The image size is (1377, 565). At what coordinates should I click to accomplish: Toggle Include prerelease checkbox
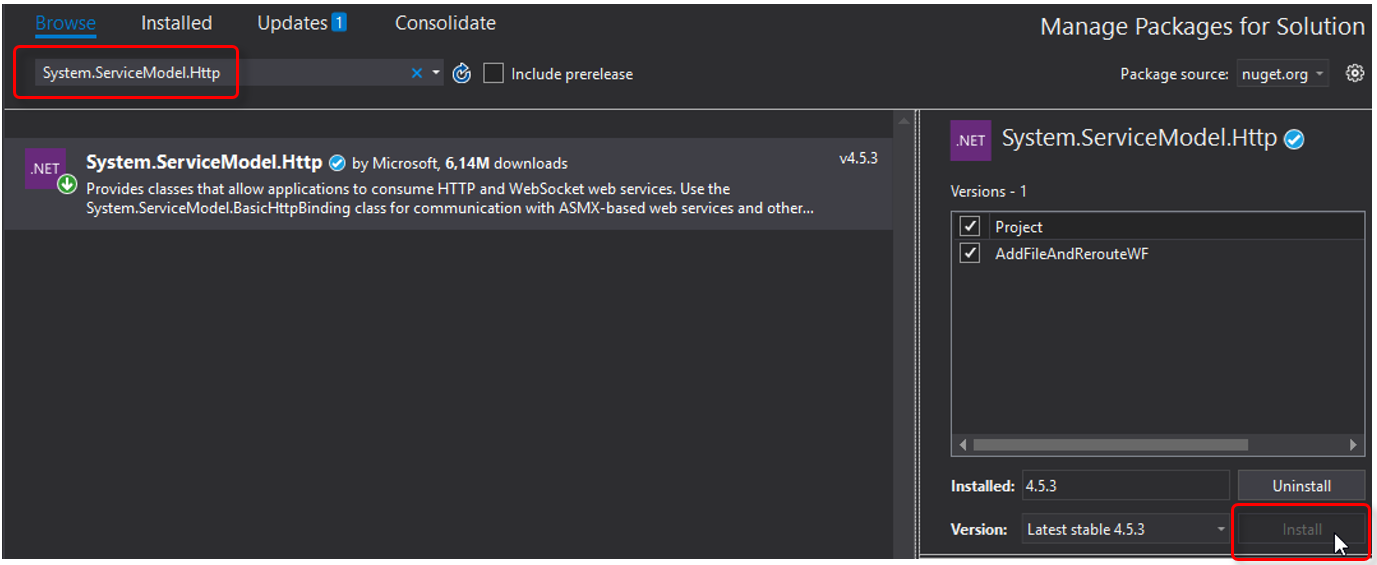tap(493, 73)
